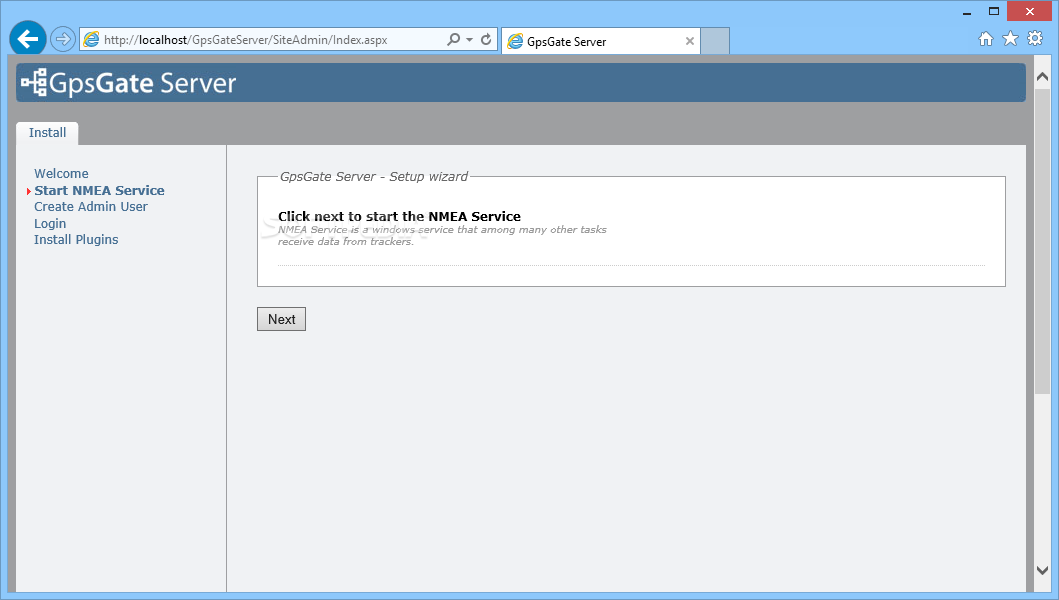Open the browser Home icon
The width and height of the screenshot is (1059, 600).
(x=986, y=39)
